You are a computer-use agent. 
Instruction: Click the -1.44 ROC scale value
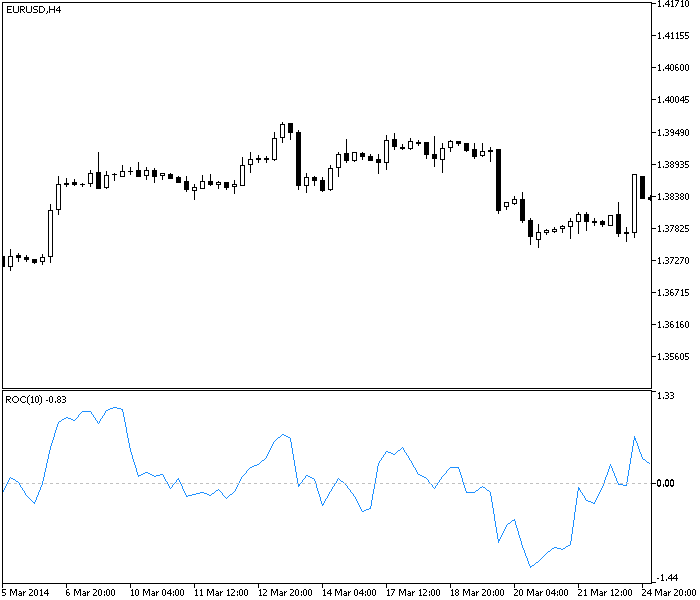[x=665, y=579]
